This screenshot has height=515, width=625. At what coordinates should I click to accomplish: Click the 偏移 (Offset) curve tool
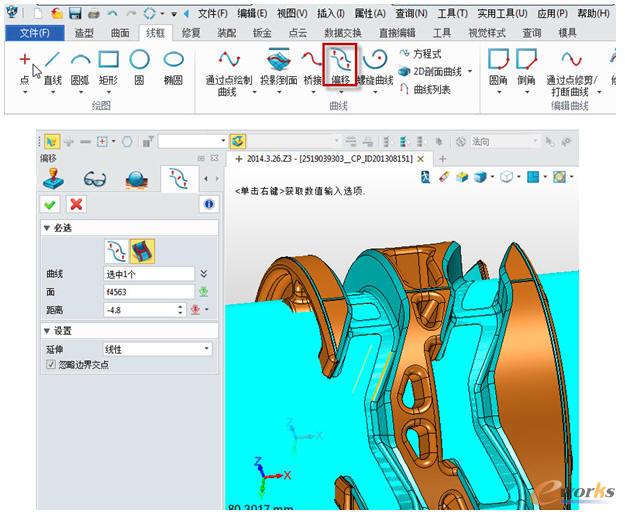click(340, 68)
